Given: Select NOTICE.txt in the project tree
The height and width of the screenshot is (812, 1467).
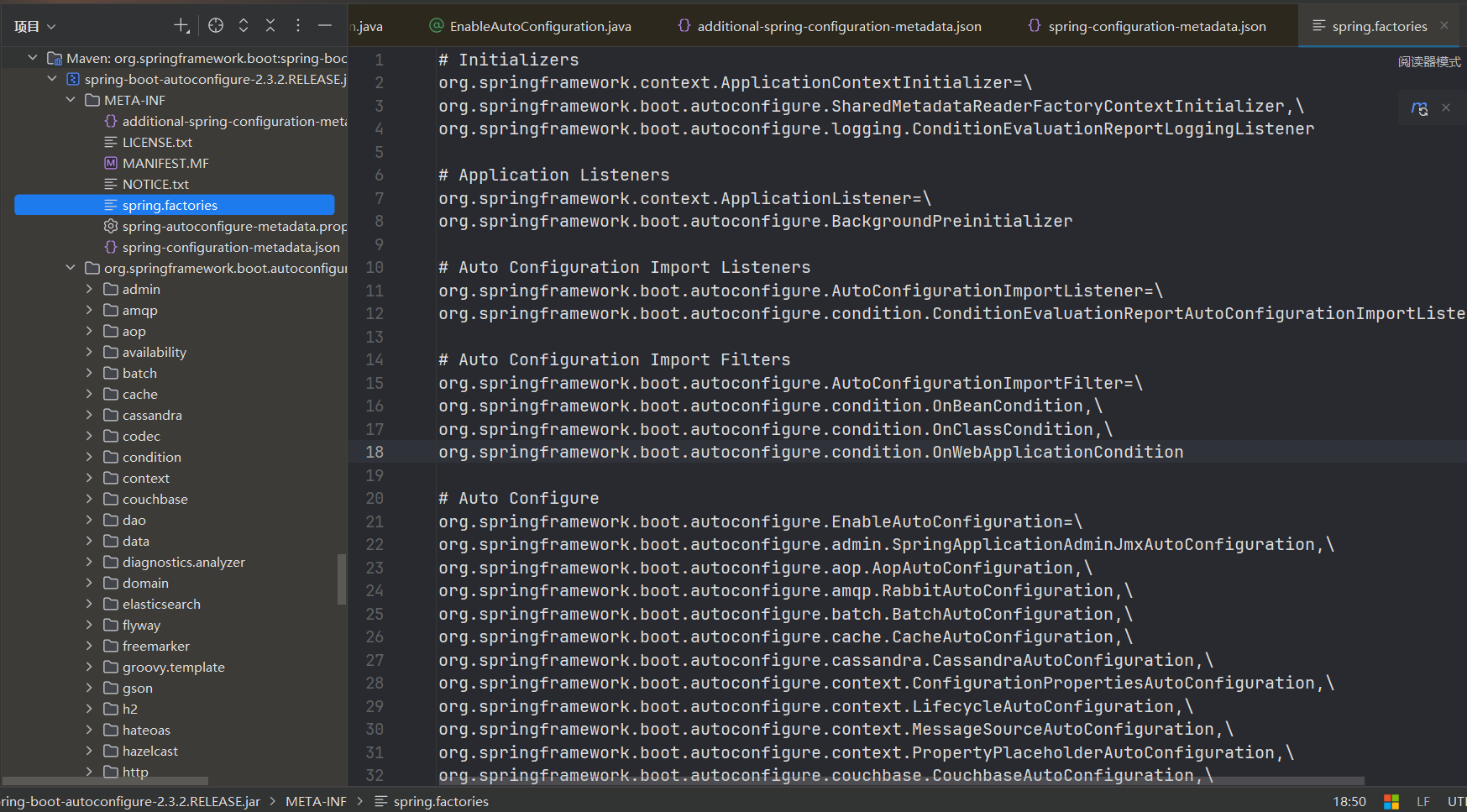Looking at the screenshot, I should pyautogui.click(x=146, y=184).
